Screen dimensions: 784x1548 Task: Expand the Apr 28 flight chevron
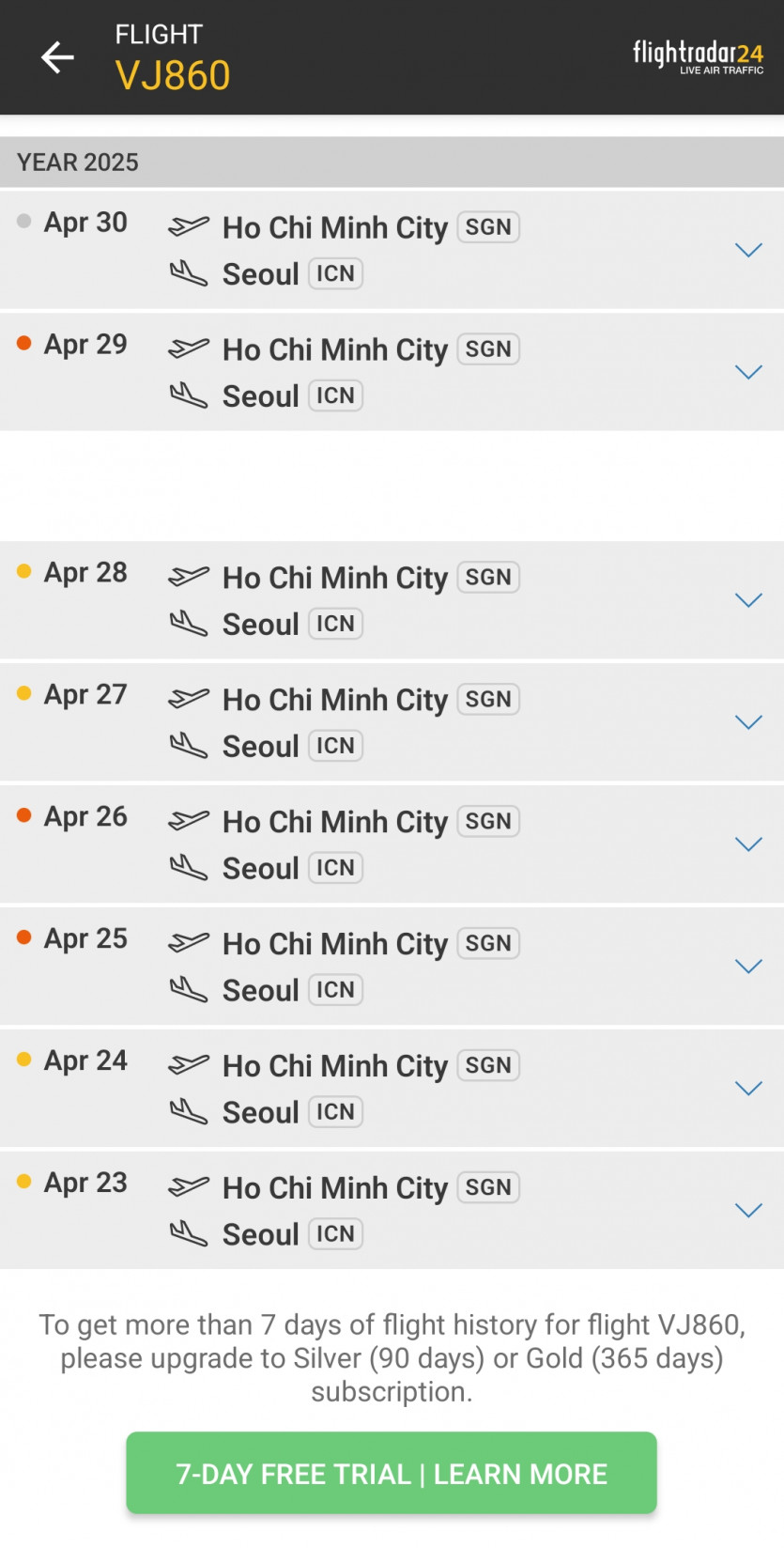(x=748, y=600)
